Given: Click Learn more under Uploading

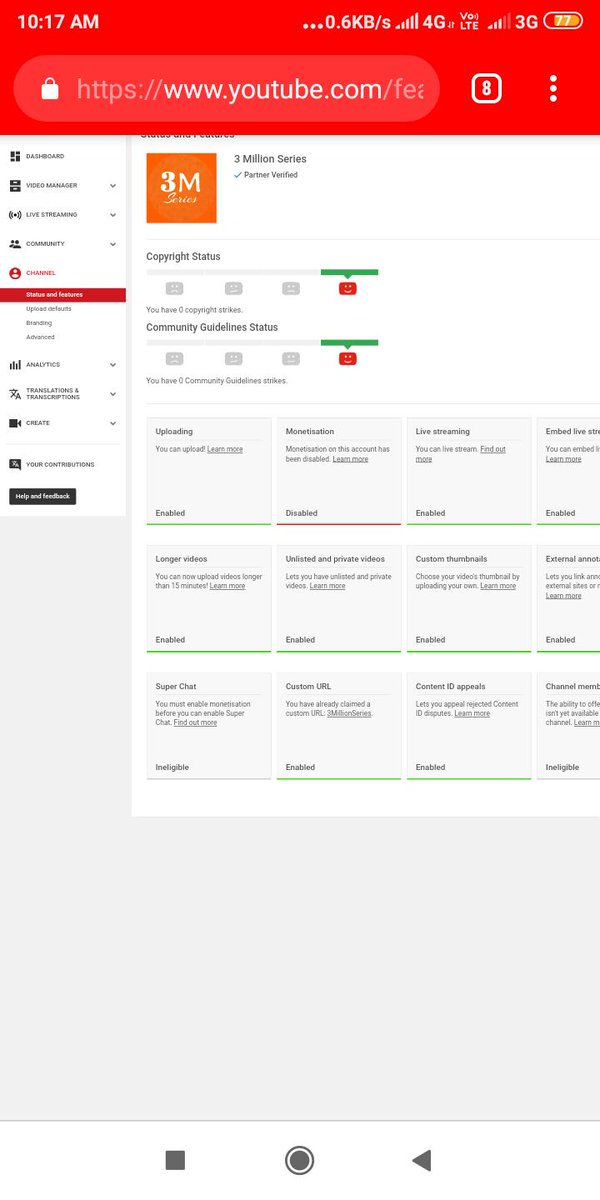Looking at the screenshot, I should pos(225,449).
